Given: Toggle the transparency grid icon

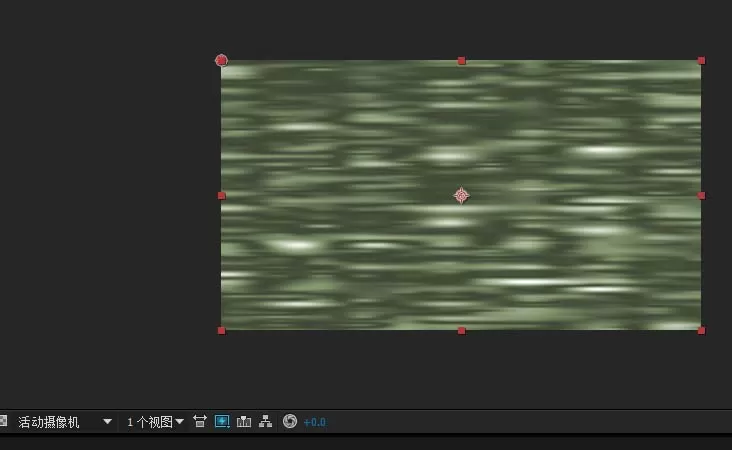Looking at the screenshot, I should (3, 421).
